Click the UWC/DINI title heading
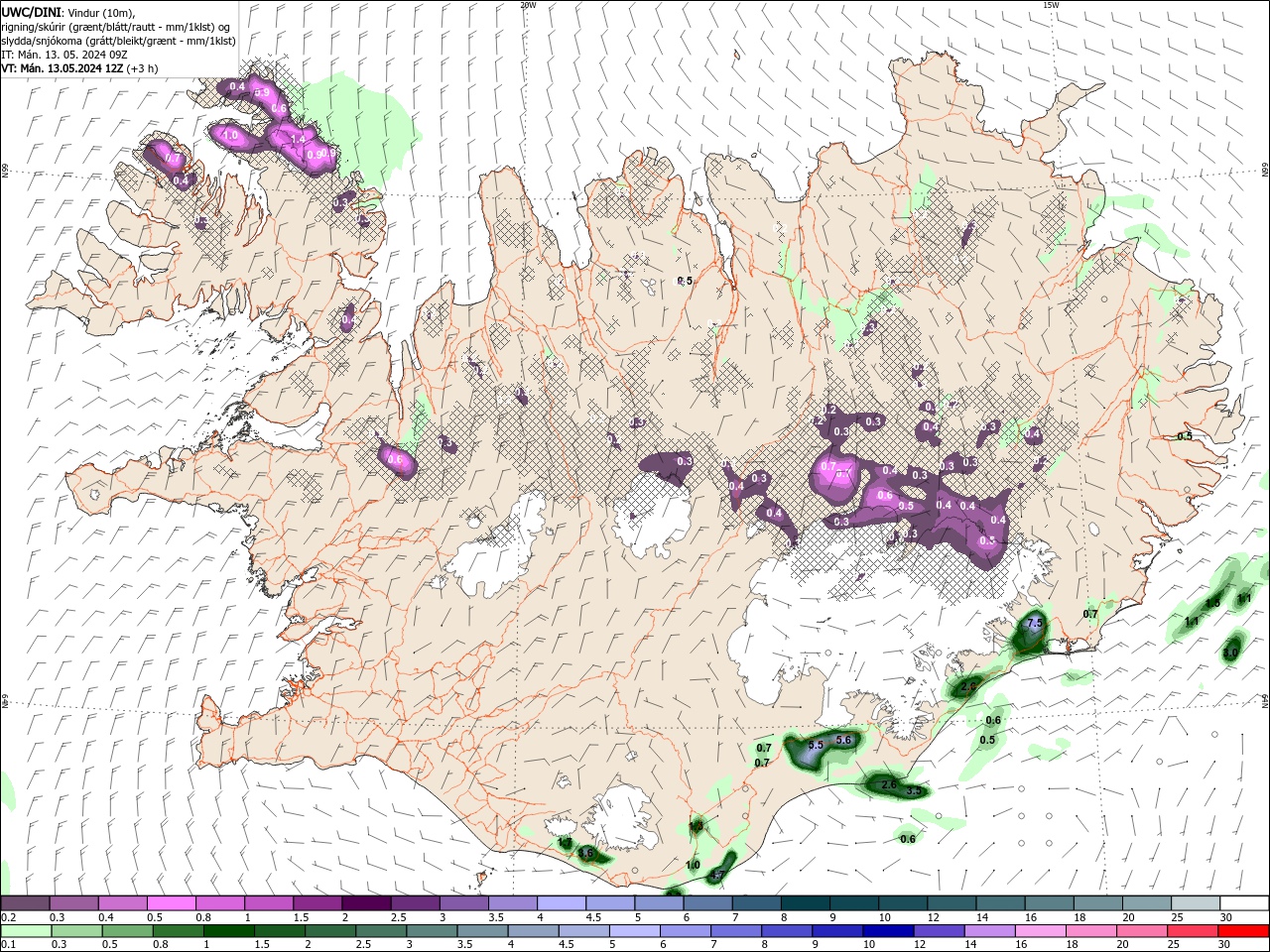1270x952 pixels. (33, 11)
